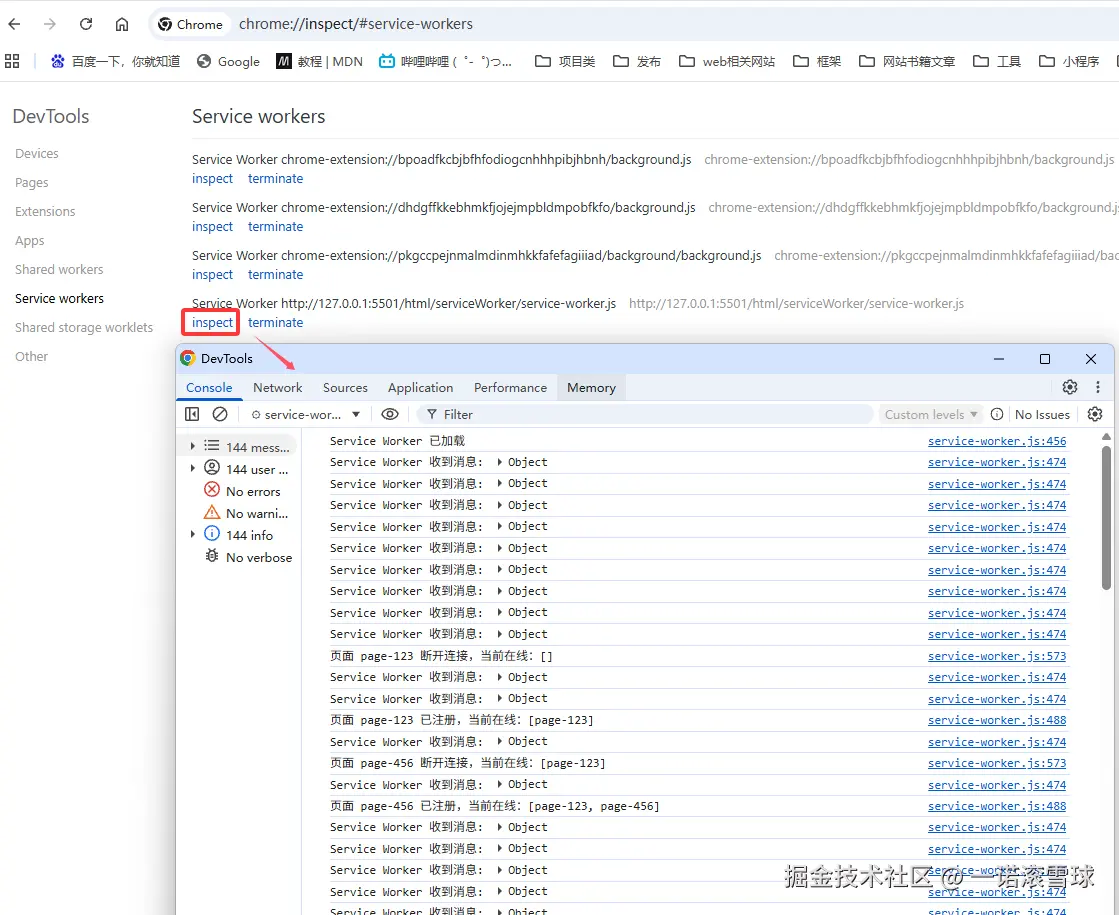Toggle the live expression eye icon
Viewport: 1119px width, 915px height.
point(390,414)
